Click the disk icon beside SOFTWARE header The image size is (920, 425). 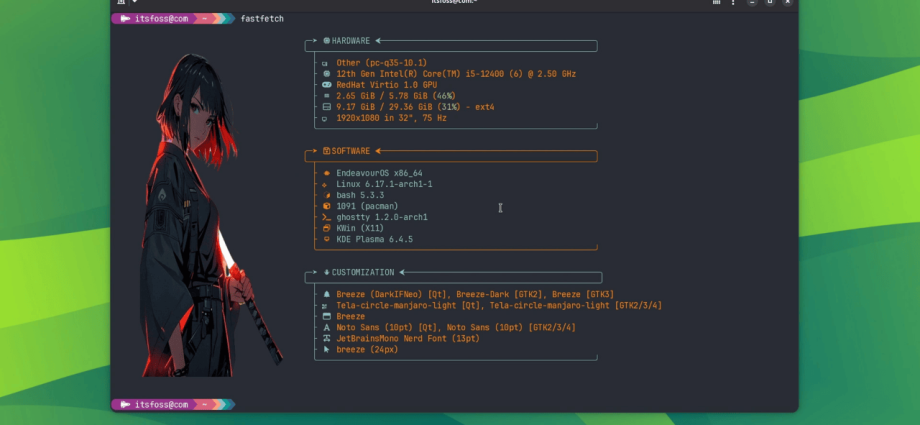pyautogui.click(x=327, y=151)
